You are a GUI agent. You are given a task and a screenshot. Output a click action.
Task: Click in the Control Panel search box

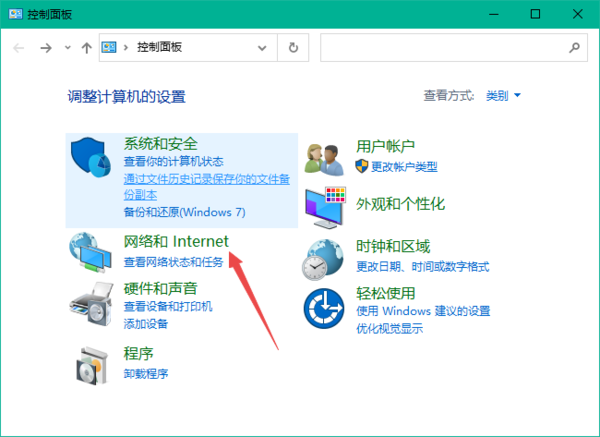coord(445,47)
